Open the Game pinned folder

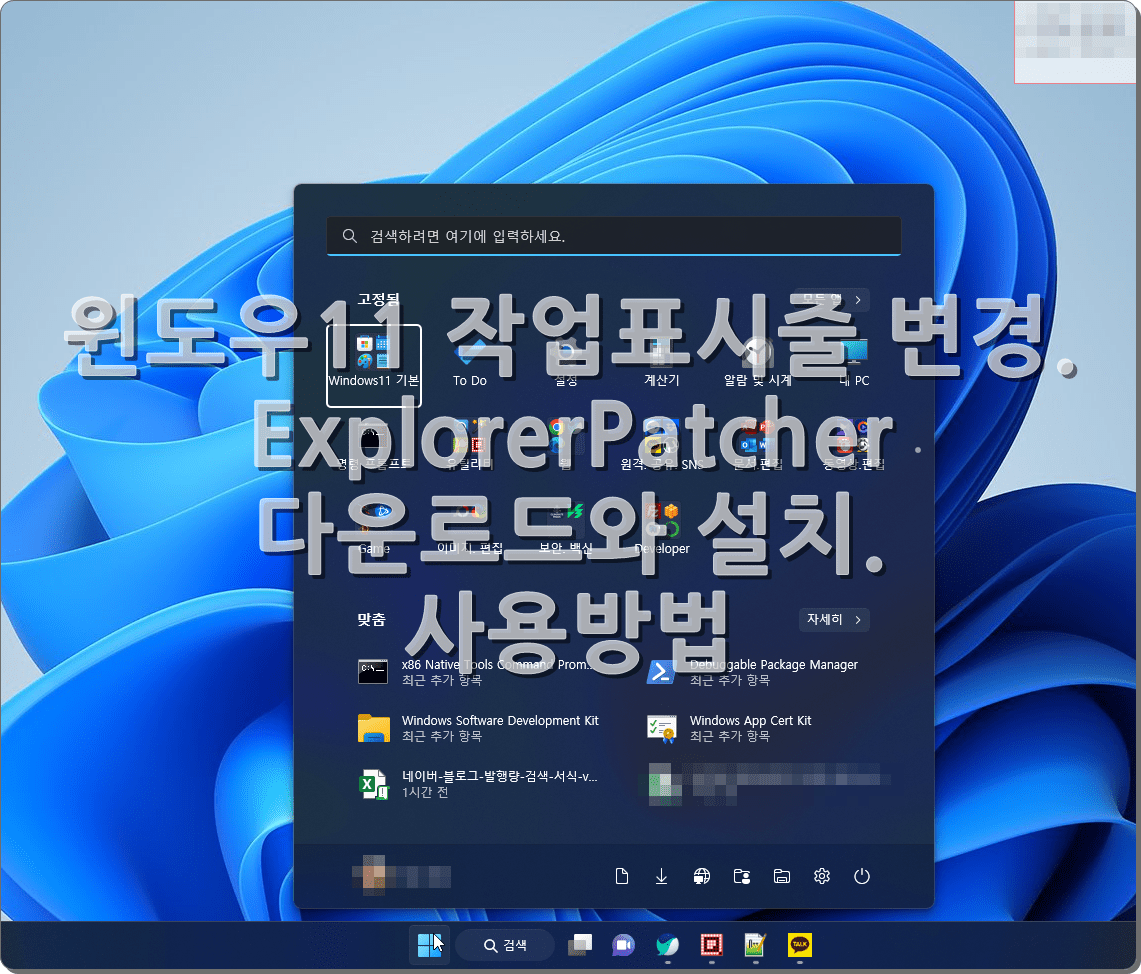(x=374, y=530)
